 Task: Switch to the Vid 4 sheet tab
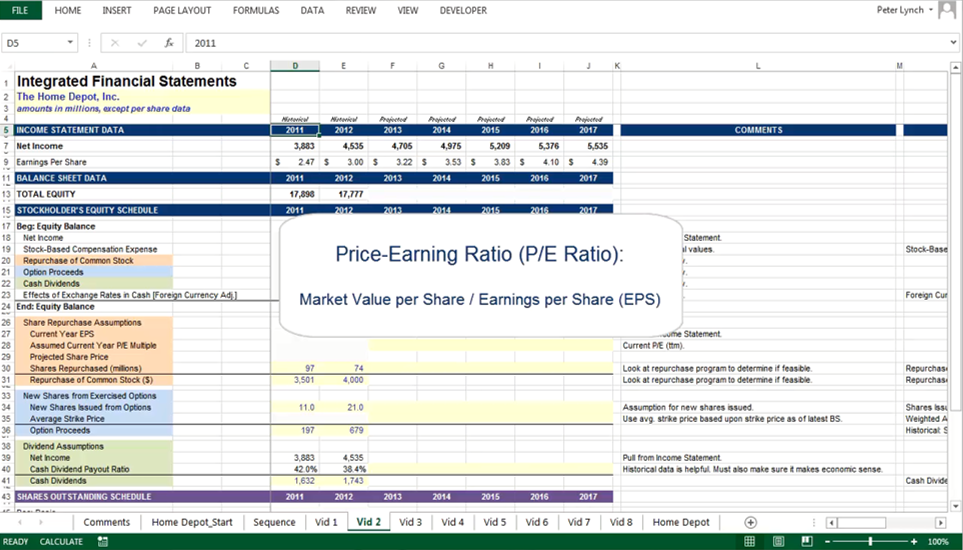tap(453, 522)
